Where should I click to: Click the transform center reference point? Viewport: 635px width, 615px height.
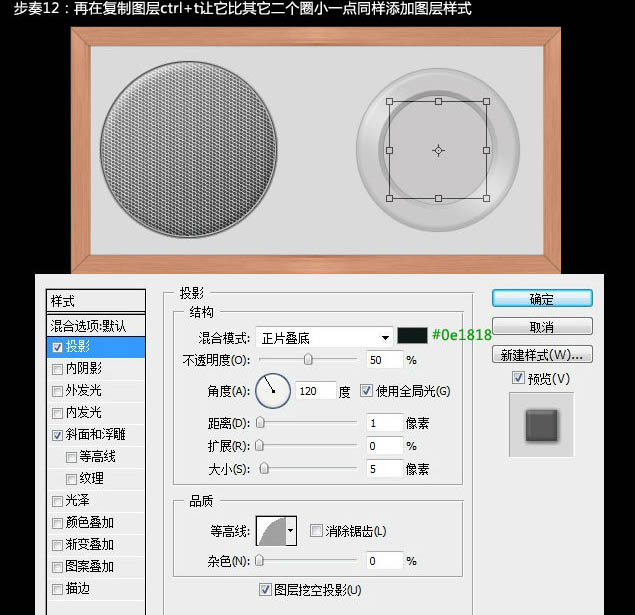[438, 151]
